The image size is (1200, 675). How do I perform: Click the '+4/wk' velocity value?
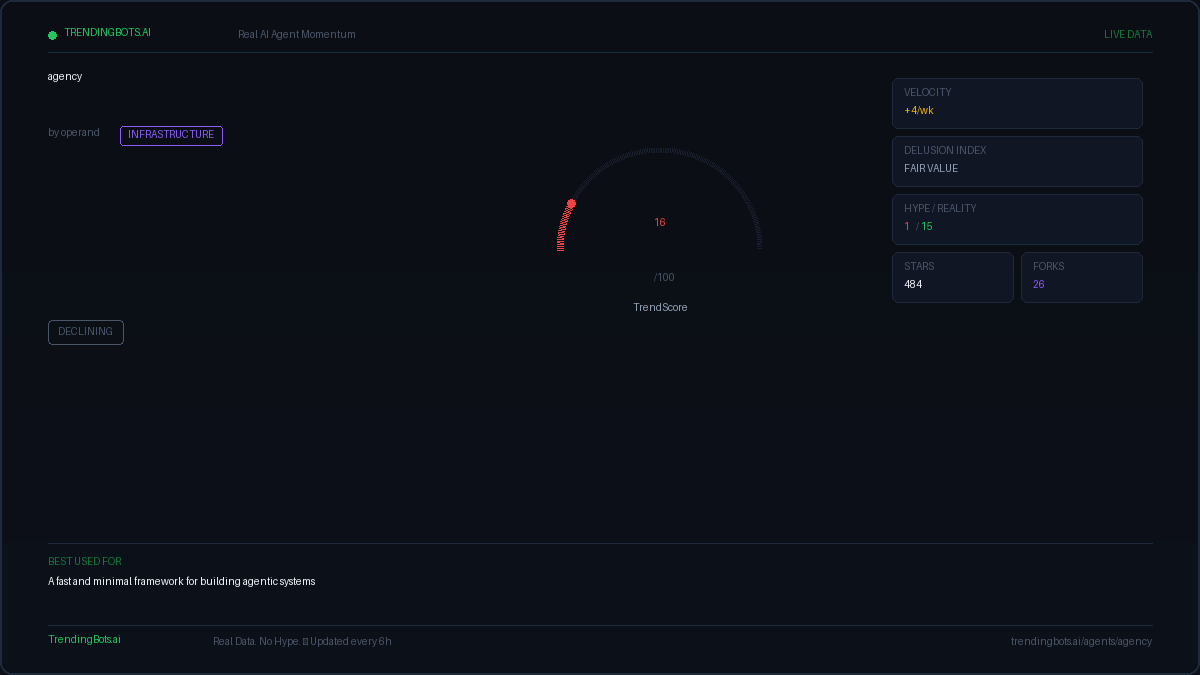(x=919, y=111)
